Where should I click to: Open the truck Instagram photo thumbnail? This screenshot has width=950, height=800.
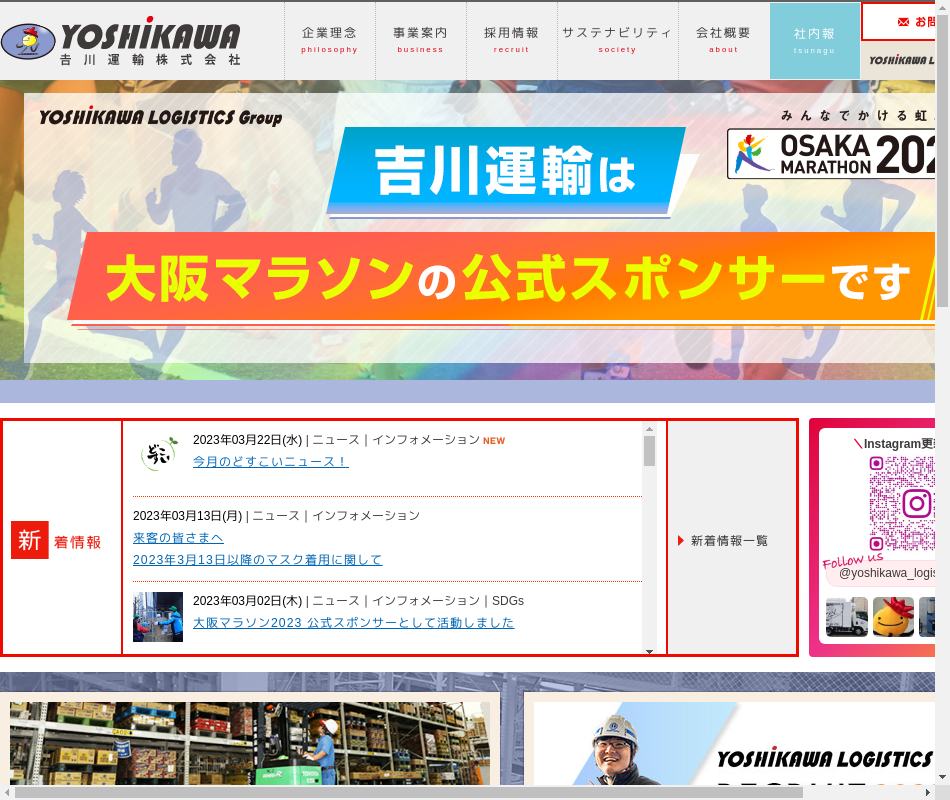pyautogui.click(x=846, y=617)
